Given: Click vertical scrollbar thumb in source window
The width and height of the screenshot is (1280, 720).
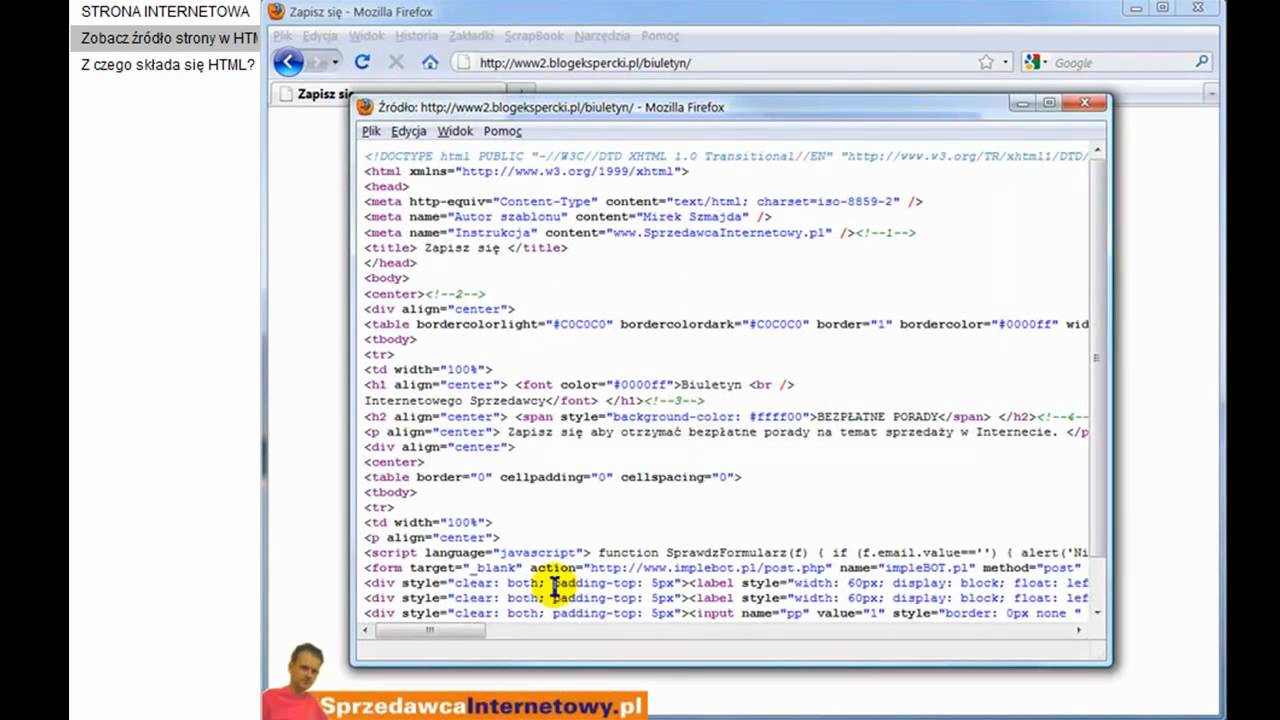Looking at the screenshot, I should click(x=1097, y=357).
